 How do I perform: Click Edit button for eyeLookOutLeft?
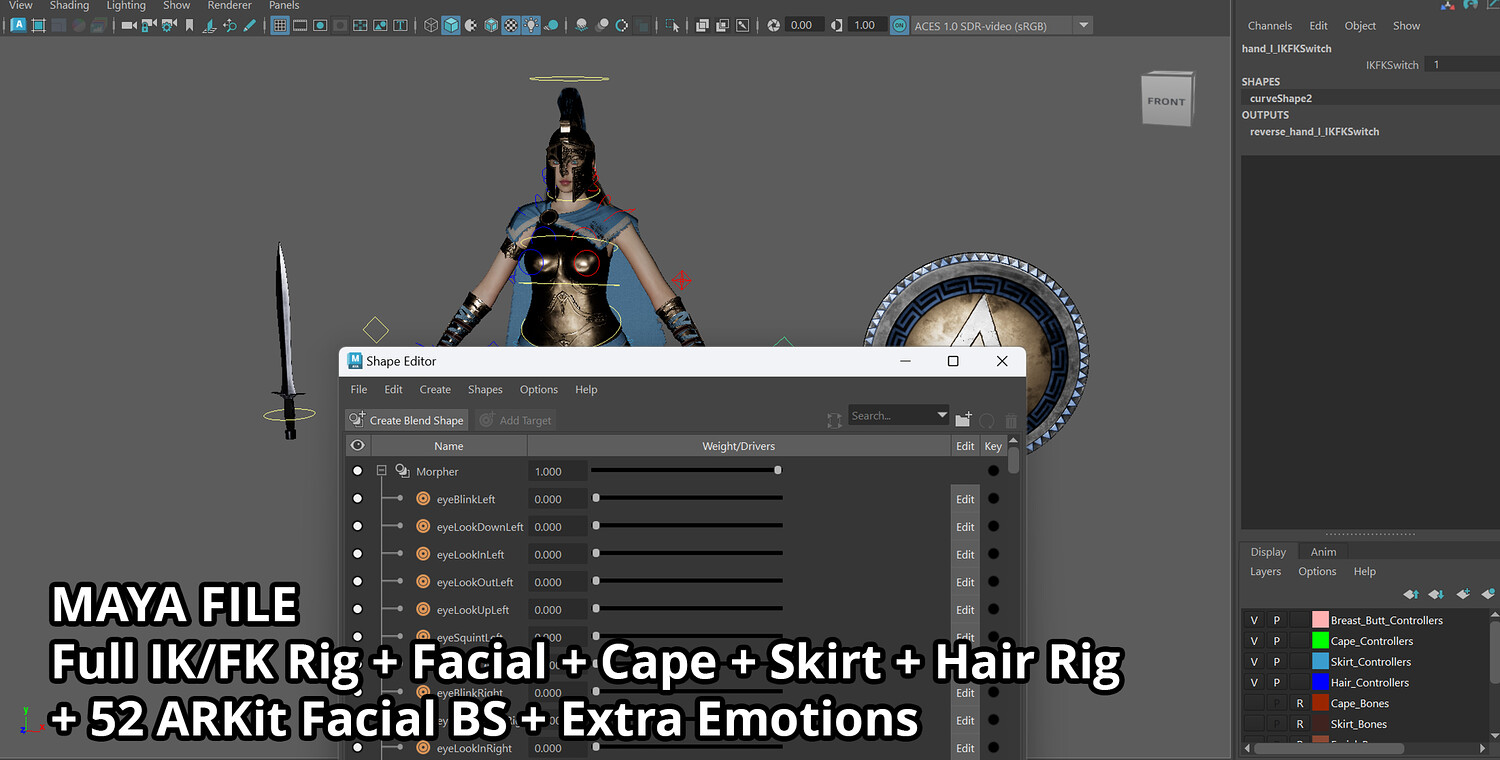[965, 582]
